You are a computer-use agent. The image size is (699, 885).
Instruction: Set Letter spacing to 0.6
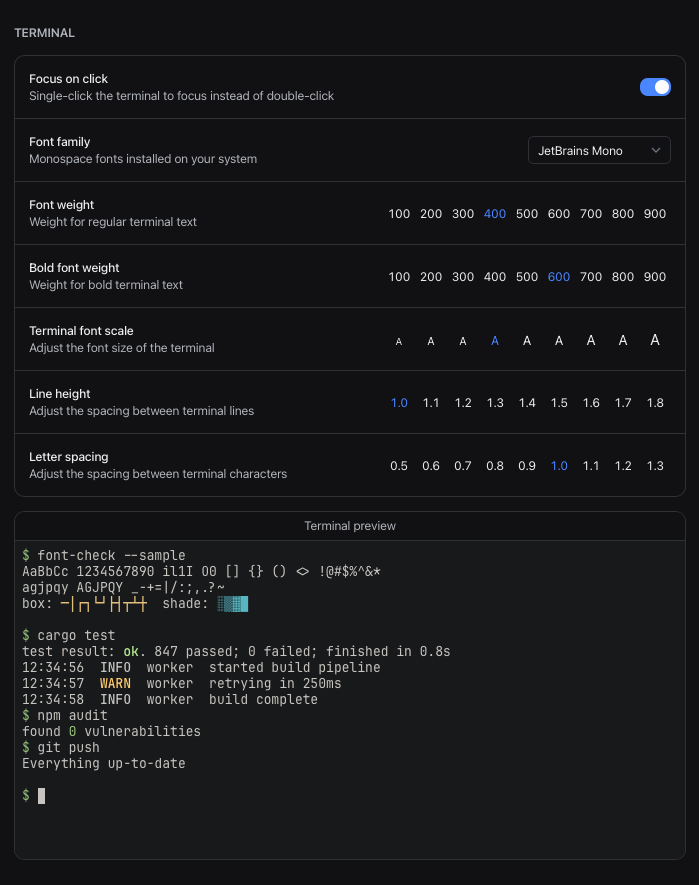click(x=431, y=466)
